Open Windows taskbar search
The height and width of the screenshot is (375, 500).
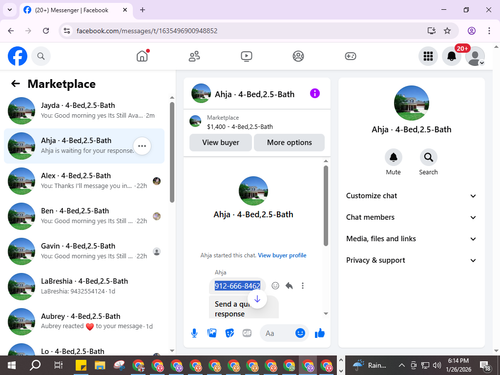point(35,366)
